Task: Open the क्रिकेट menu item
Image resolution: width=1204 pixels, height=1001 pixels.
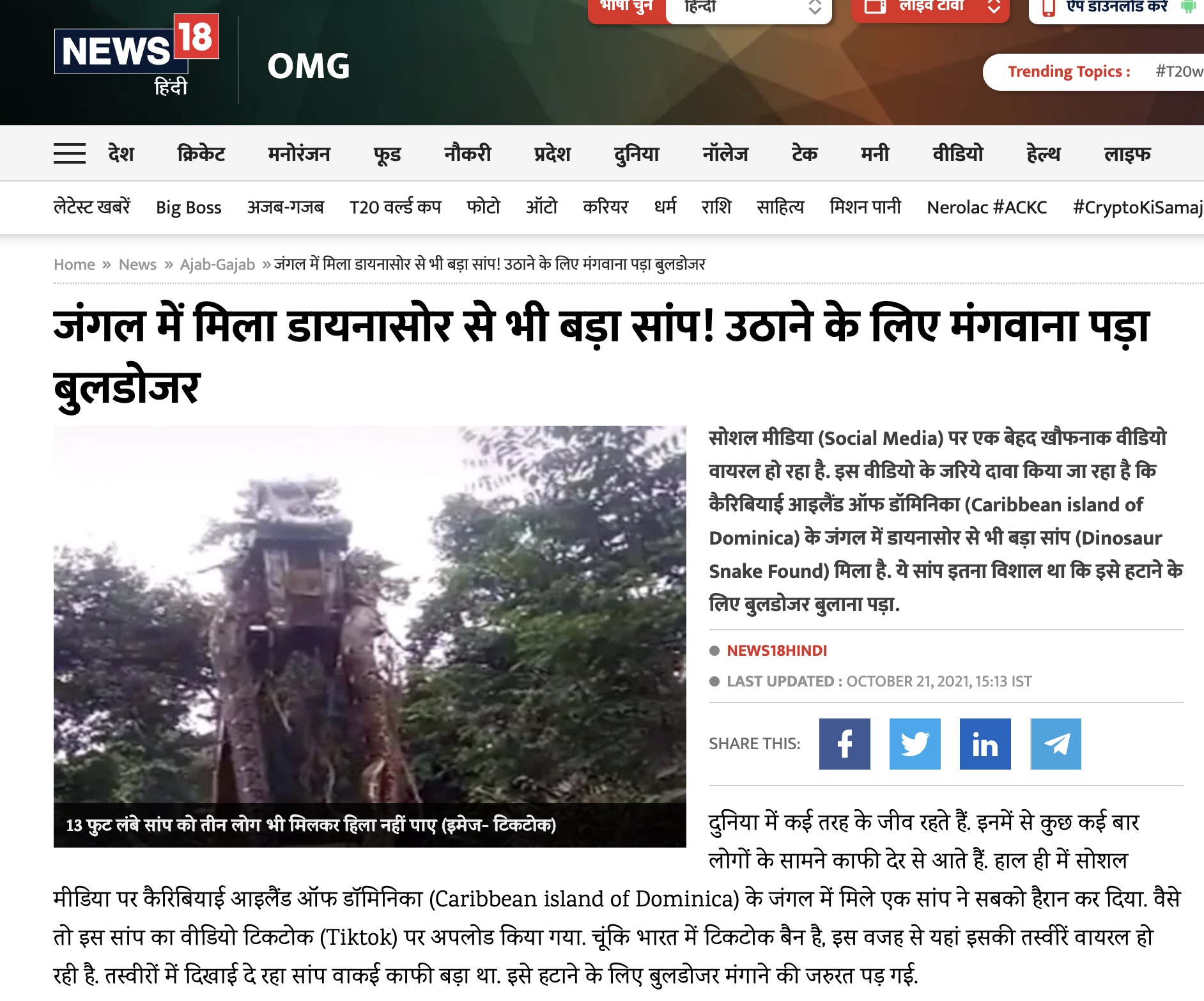Action: [x=201, y=153]
